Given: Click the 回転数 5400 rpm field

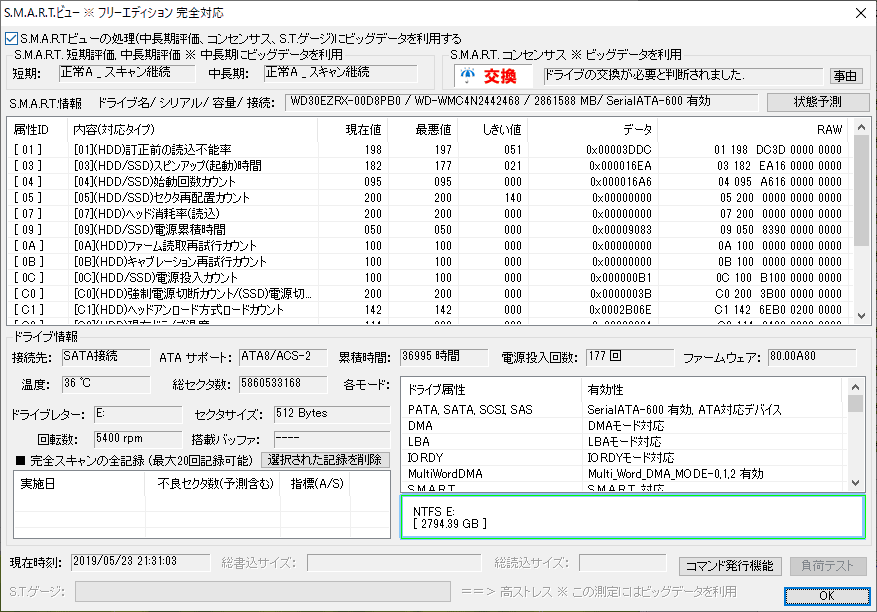Looking at the screenshot, I should [138, 439].
